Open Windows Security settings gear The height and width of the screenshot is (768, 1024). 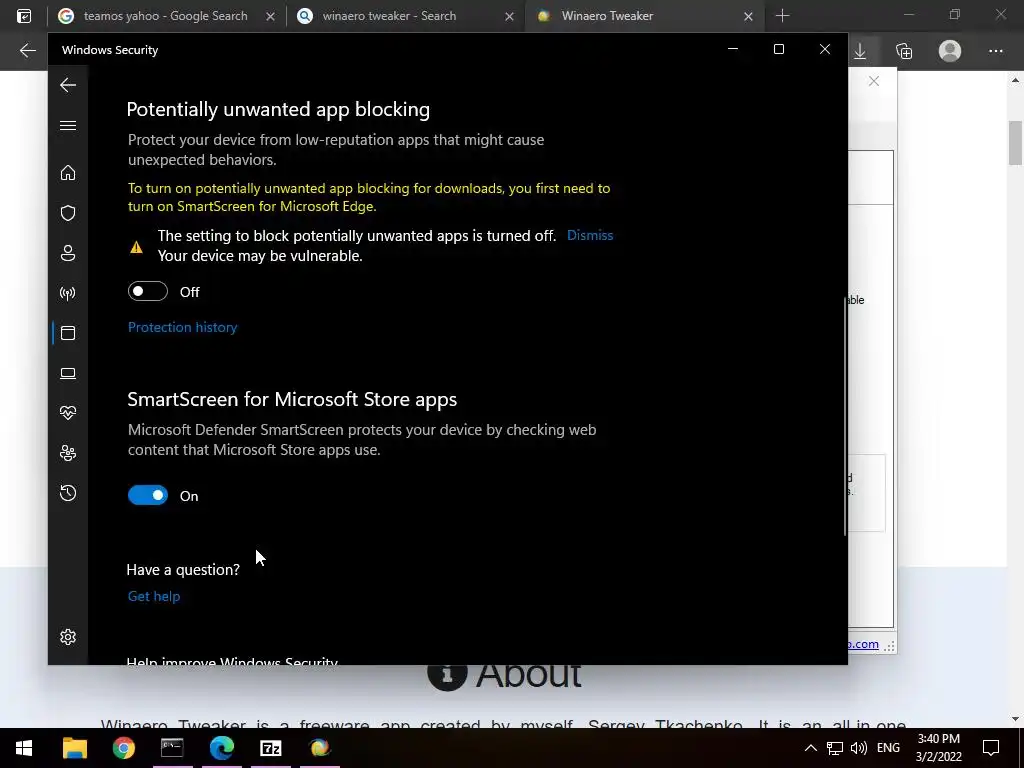pos(68,637)
